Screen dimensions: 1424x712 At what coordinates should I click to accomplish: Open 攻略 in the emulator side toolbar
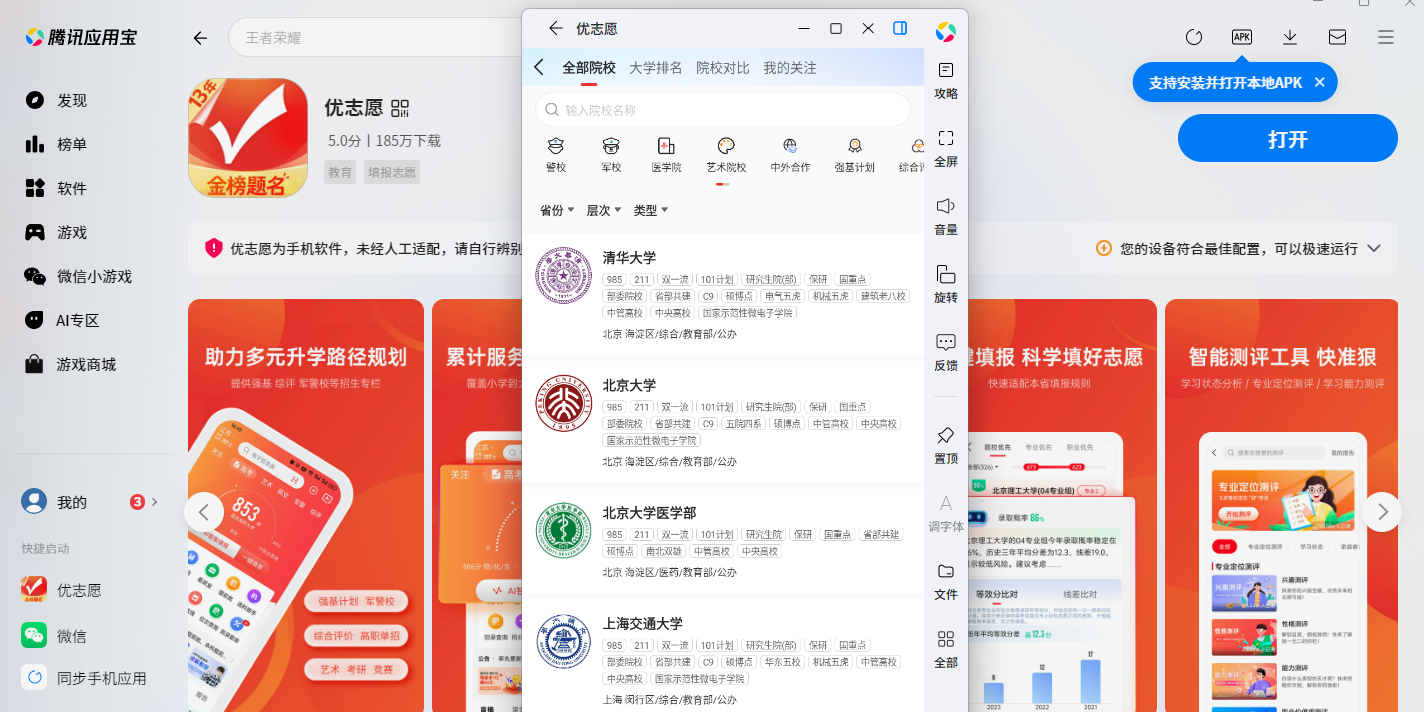coord(945,80)
